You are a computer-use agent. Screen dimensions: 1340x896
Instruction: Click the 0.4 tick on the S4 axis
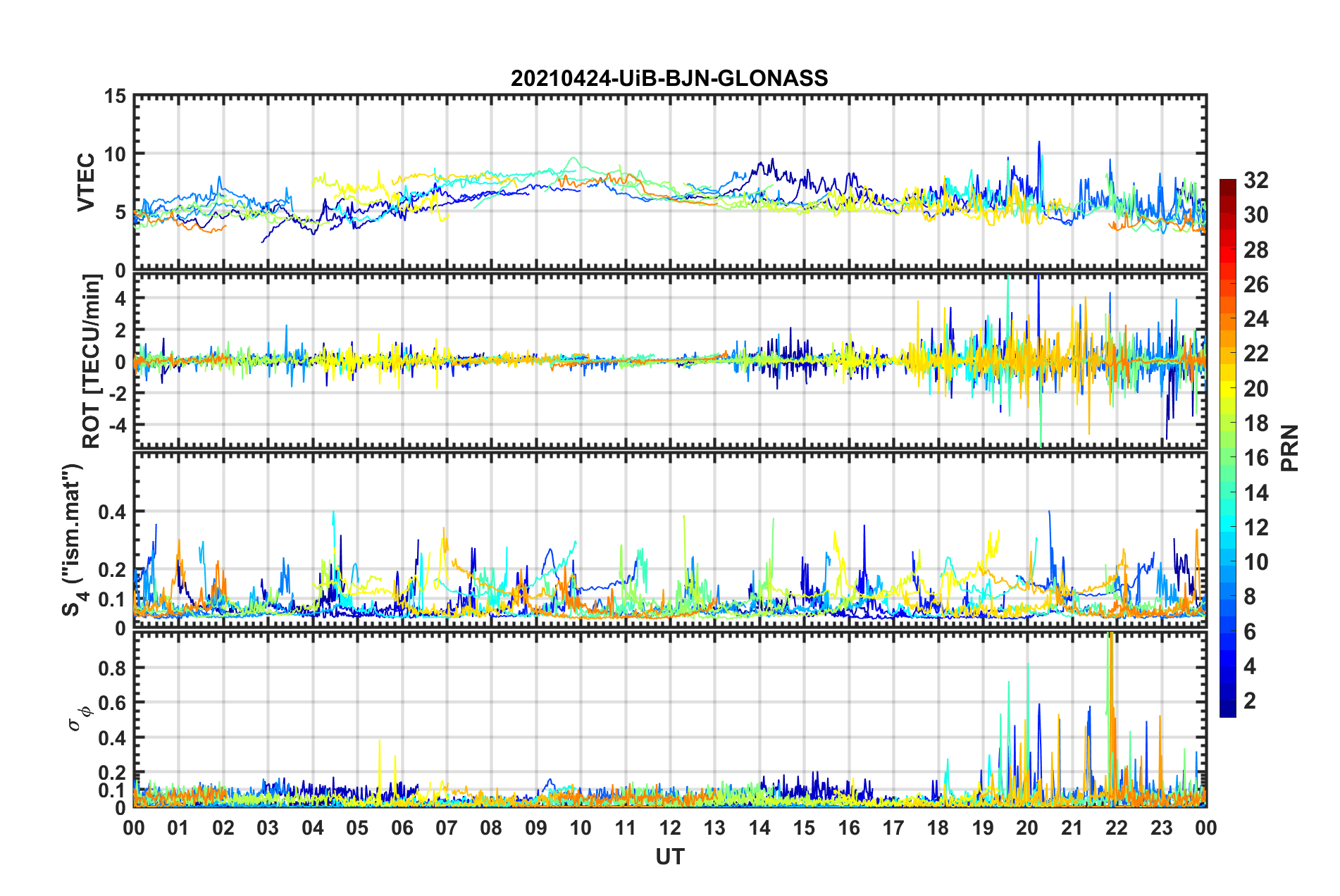click(x=113, y=511)
